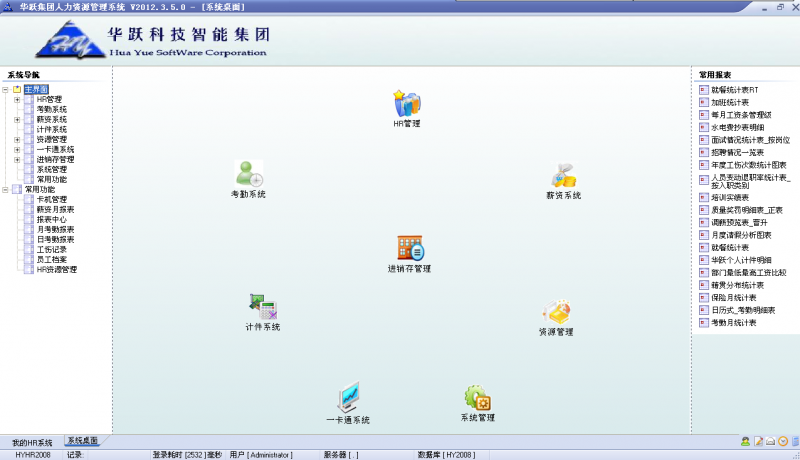Launch the 考勤系统 attendance icon
This screenshot has width=800, height=460.
click(x=248, y=173)
